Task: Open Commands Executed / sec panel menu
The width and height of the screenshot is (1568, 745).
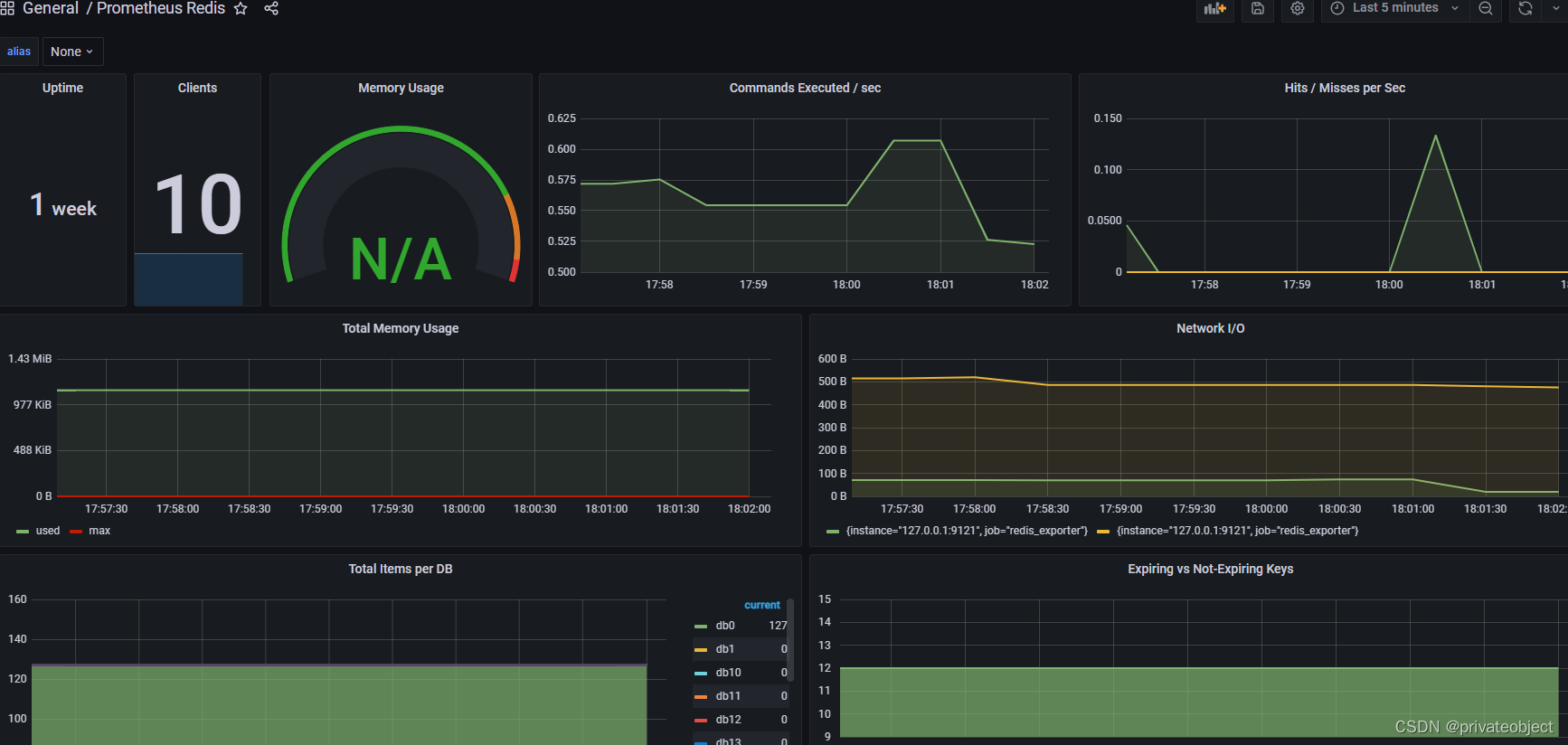Action: [x=805, y=88]
